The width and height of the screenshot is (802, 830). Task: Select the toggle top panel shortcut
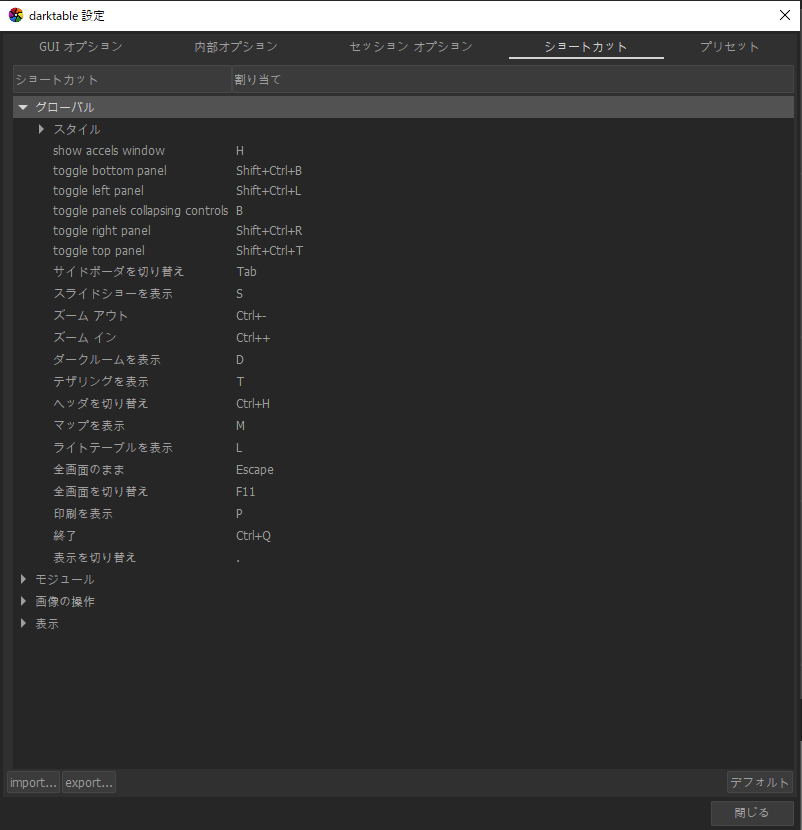point(403,250)
